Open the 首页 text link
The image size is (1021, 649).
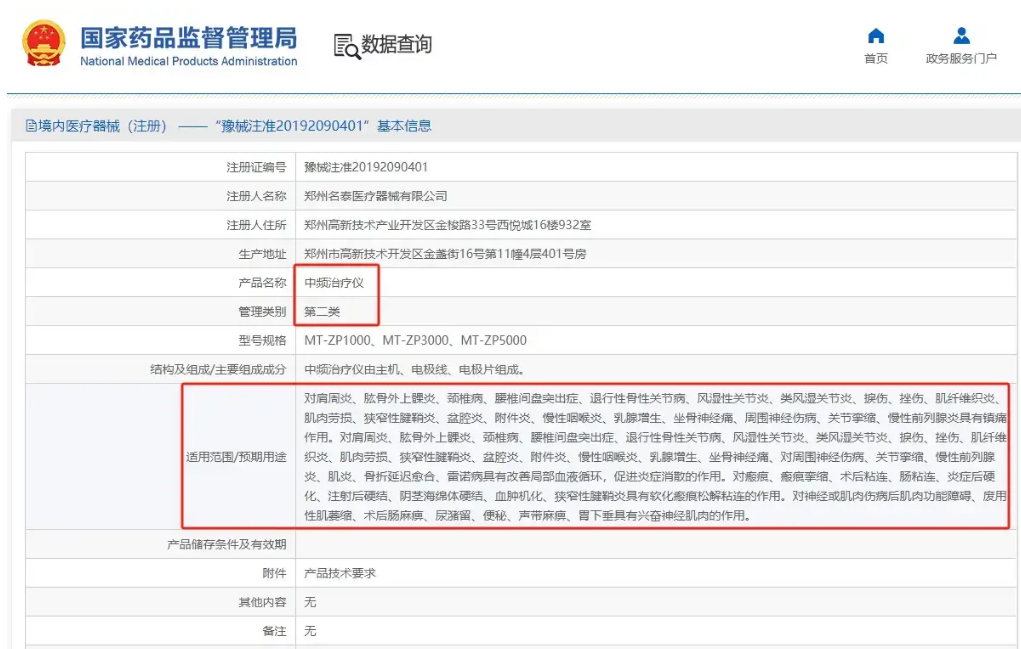[x=875, y=59]
